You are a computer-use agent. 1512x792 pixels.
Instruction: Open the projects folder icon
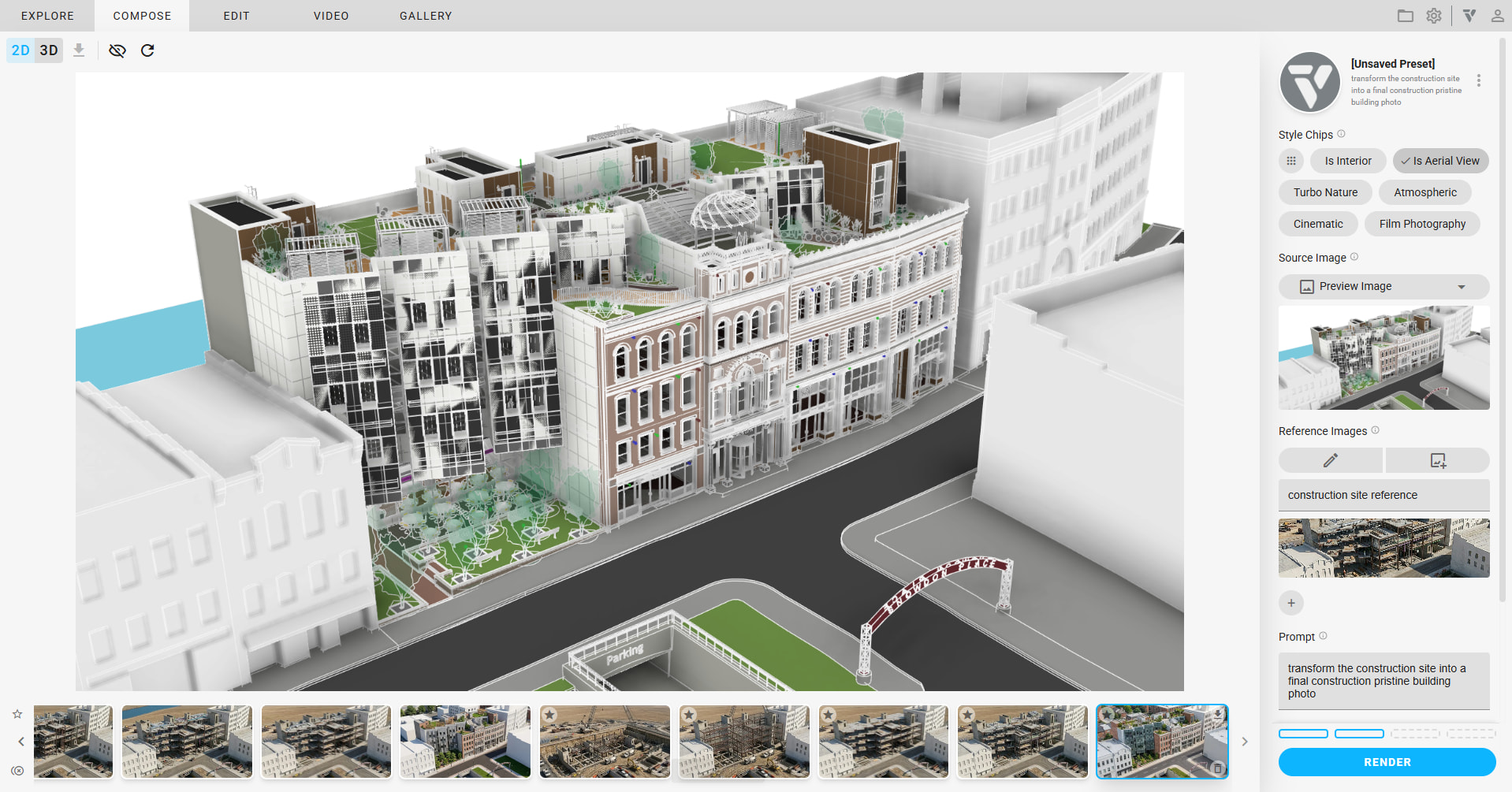[x=1405, y=16]
